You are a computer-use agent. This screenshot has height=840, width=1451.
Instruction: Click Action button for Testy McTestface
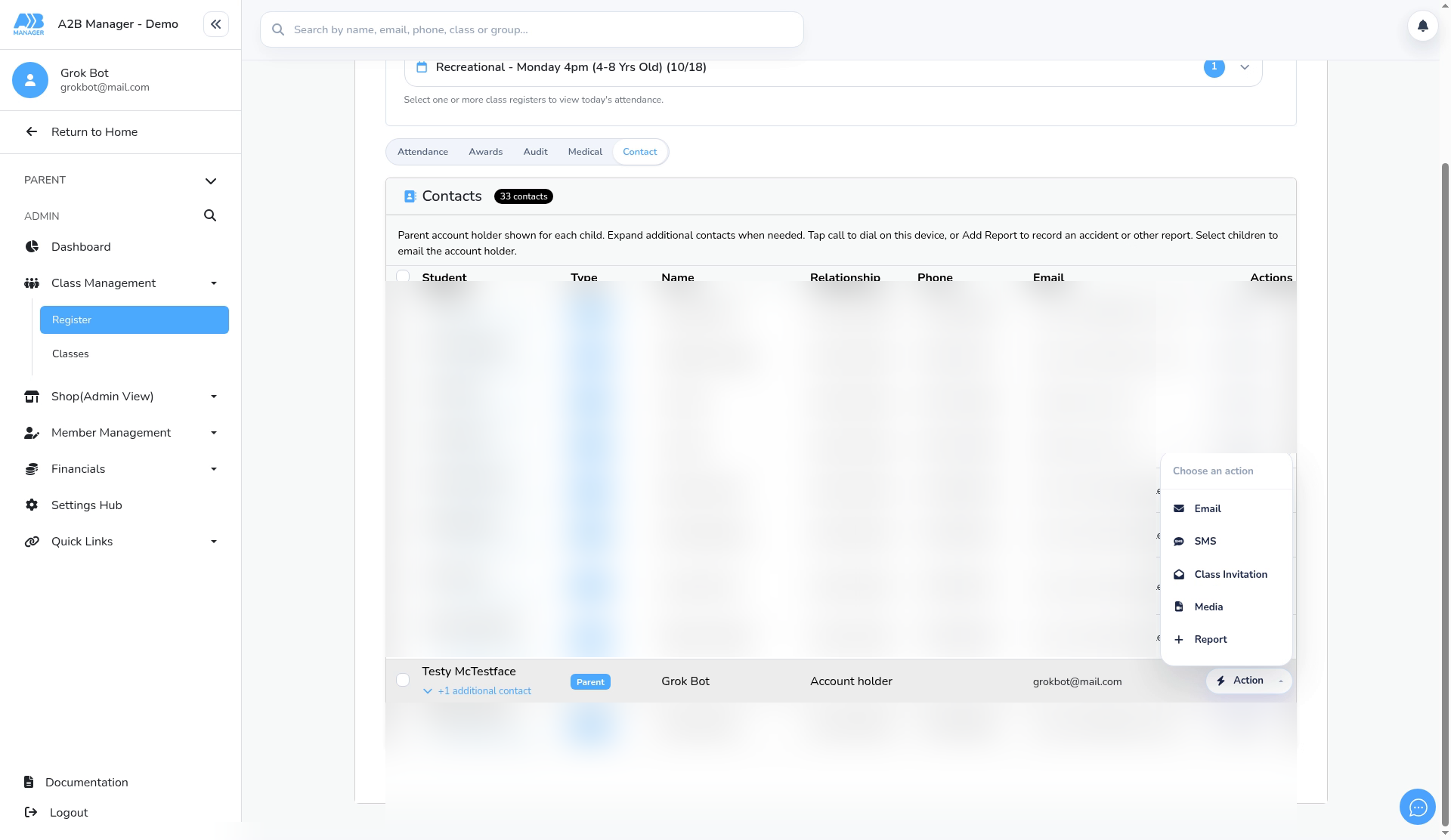1248,681
